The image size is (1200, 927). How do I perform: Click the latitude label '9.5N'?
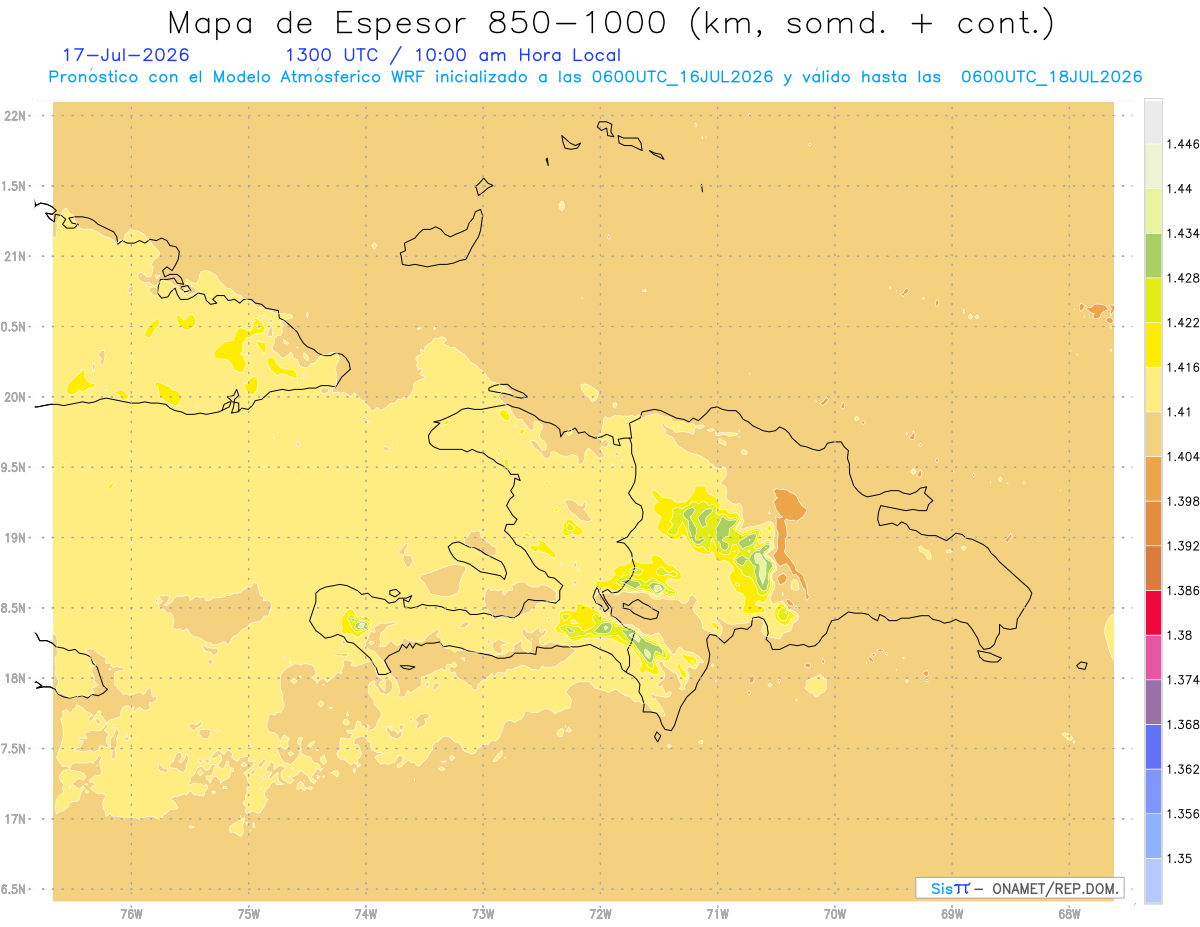pos(15,467)
